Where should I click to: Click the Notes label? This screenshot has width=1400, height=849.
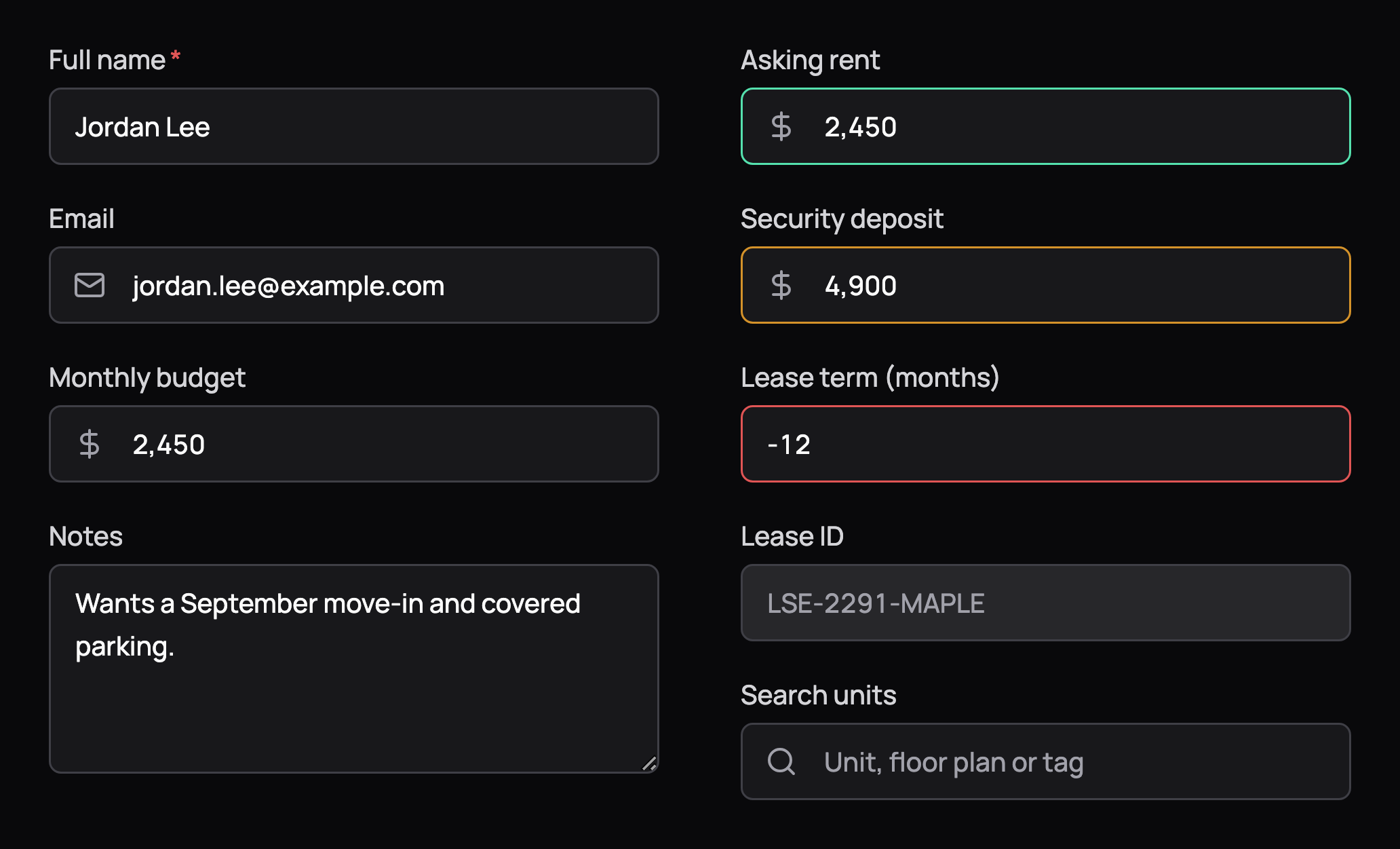(x=85, y=536)
